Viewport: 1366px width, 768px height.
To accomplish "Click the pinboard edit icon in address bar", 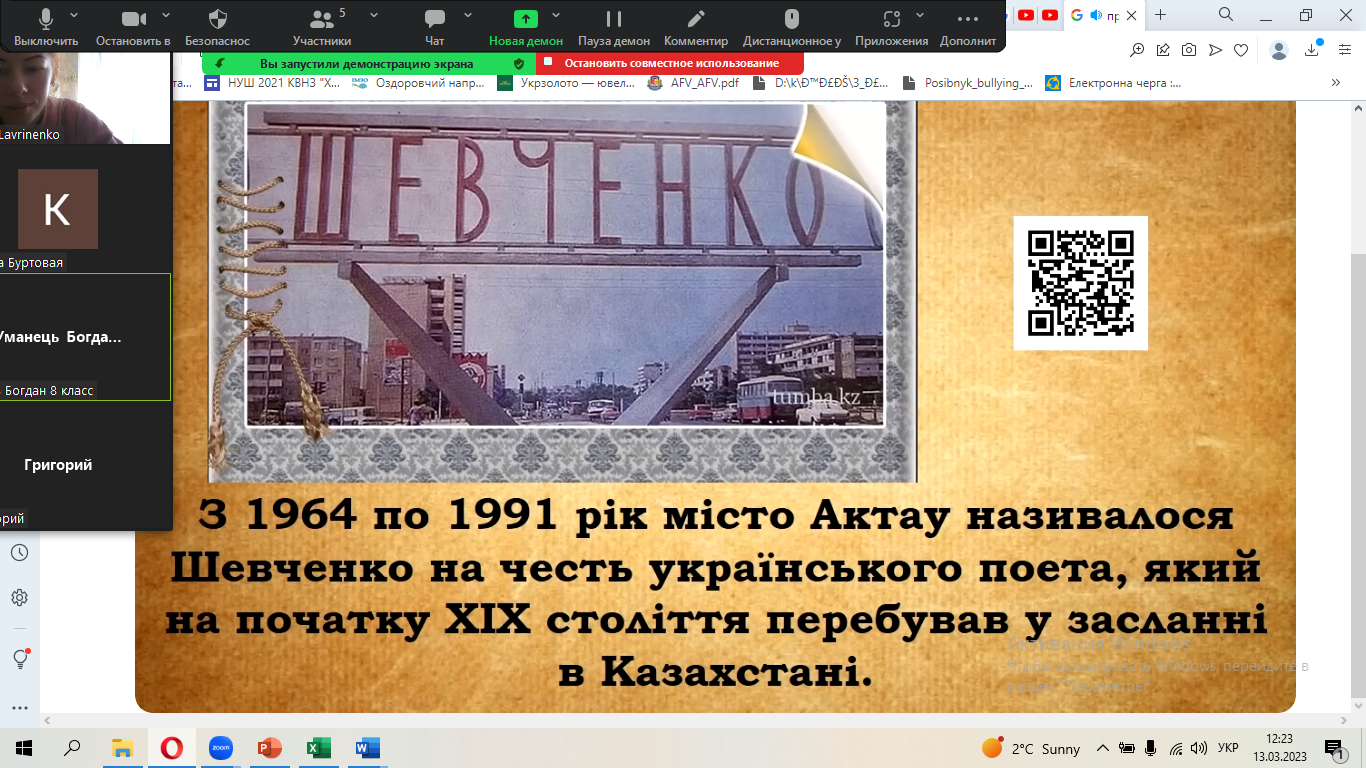I will [x=1163, y=50].
